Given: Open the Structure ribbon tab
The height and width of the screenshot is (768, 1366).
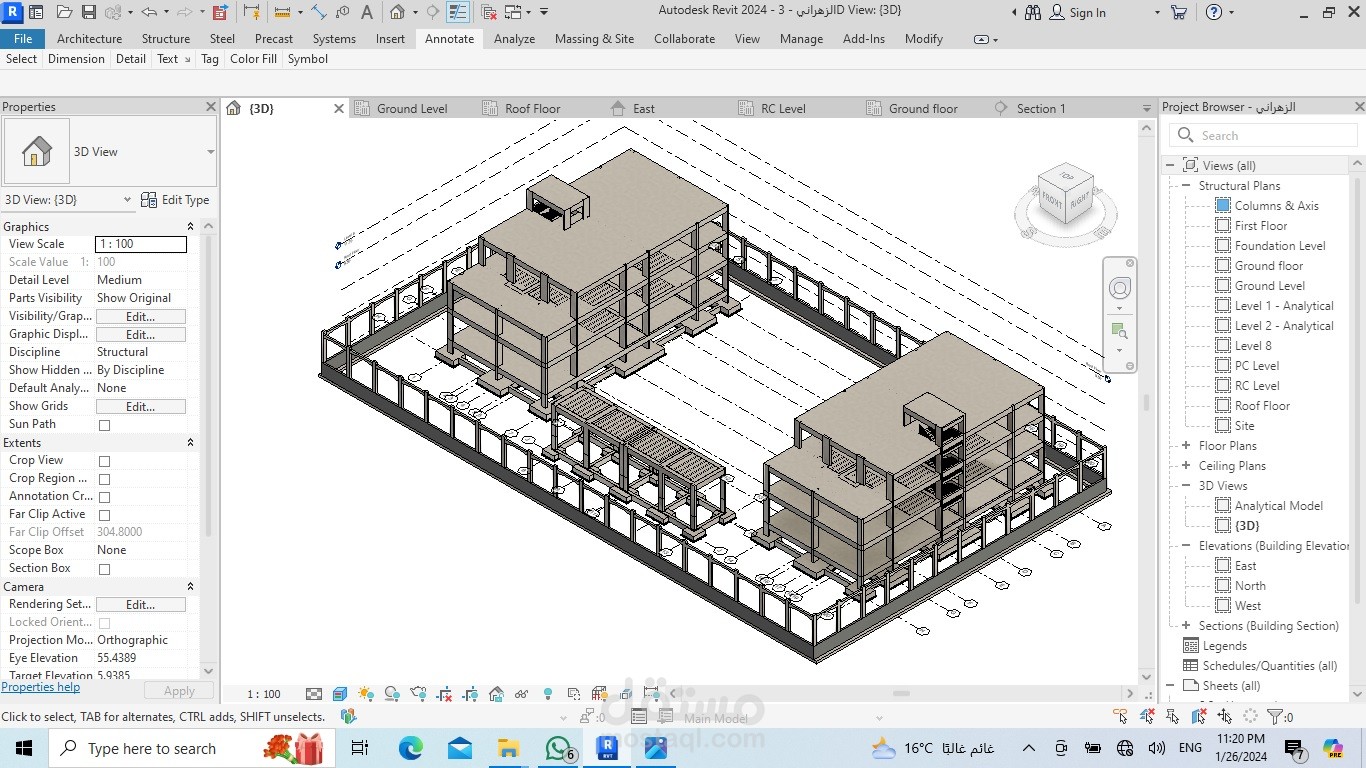Looking at the screenshot, I should click(x=165, y=39).
